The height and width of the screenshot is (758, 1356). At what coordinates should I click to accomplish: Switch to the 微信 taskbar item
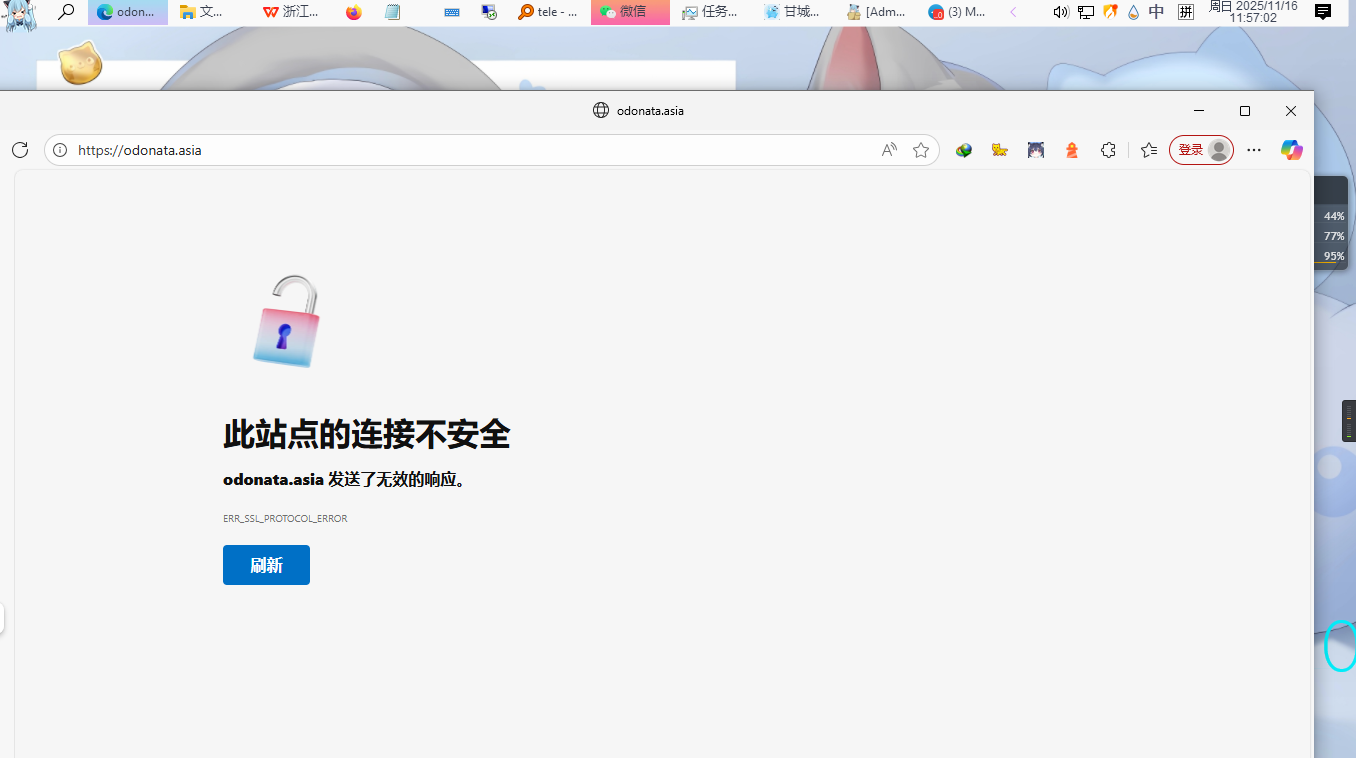(x=630, y=12)
